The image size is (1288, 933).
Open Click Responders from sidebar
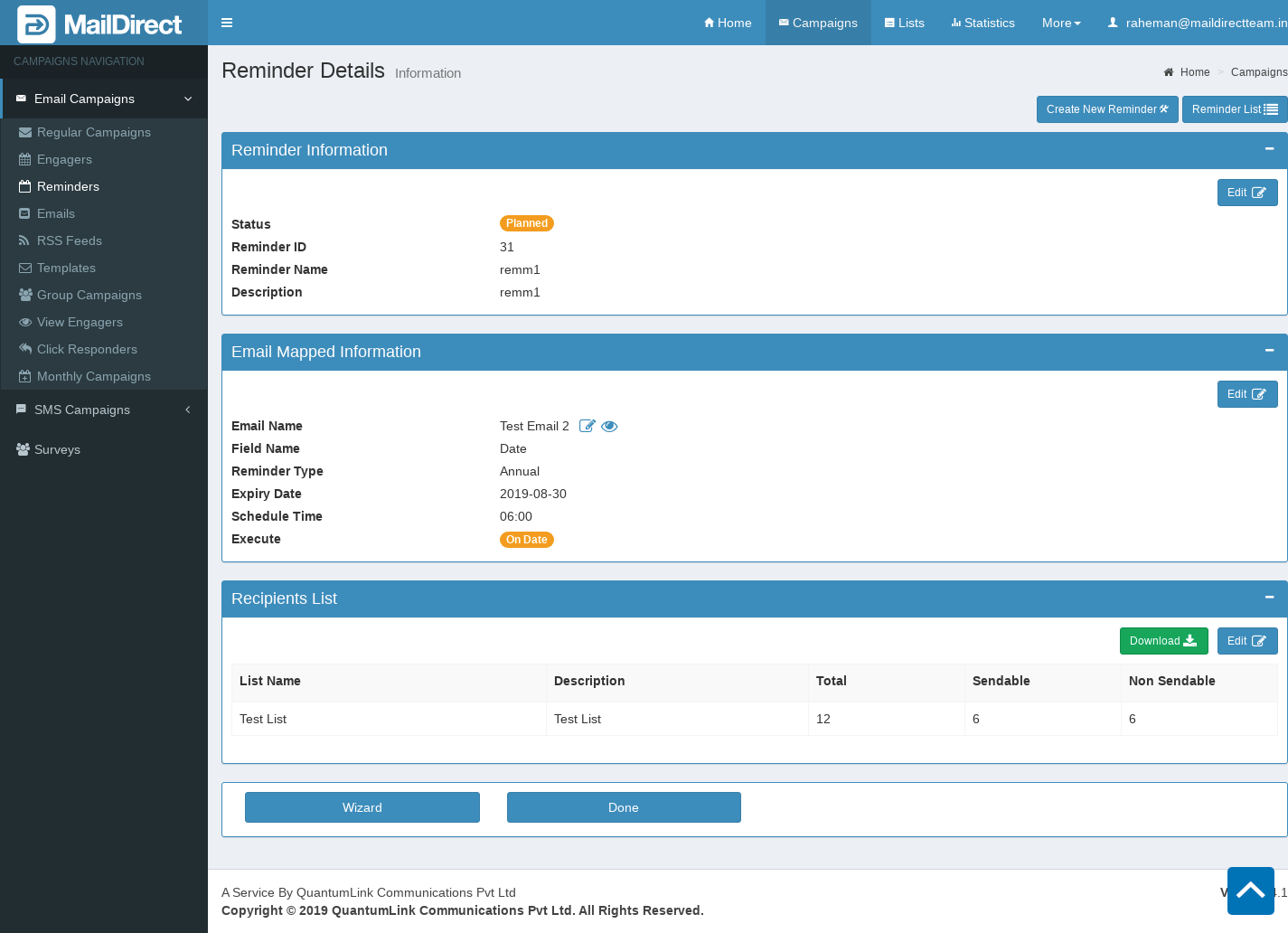click(87, 349)
